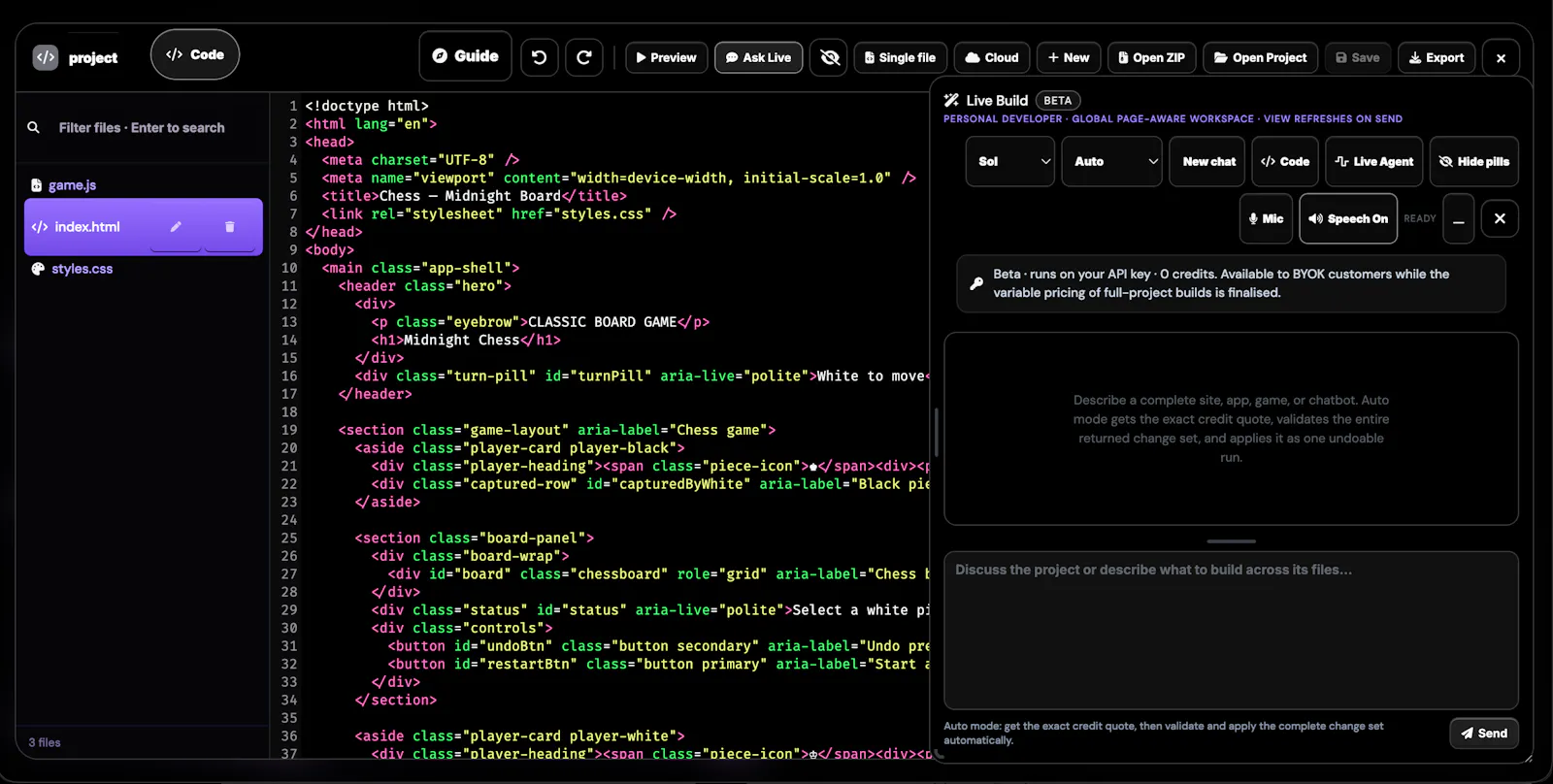Screen dimensions: 1553x784
Task: Click the Live Build prompt text area
Action: pos(1231,631)
